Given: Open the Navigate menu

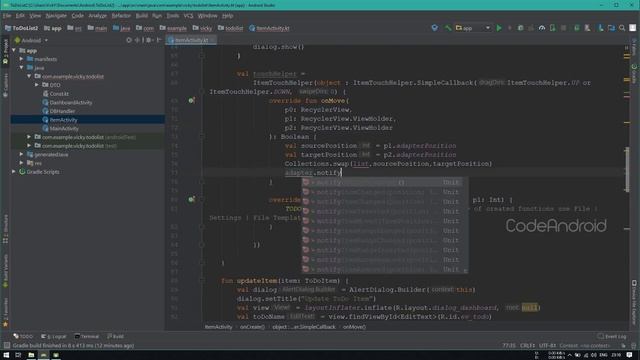Looking at the screenshot, I should point(56,16).
